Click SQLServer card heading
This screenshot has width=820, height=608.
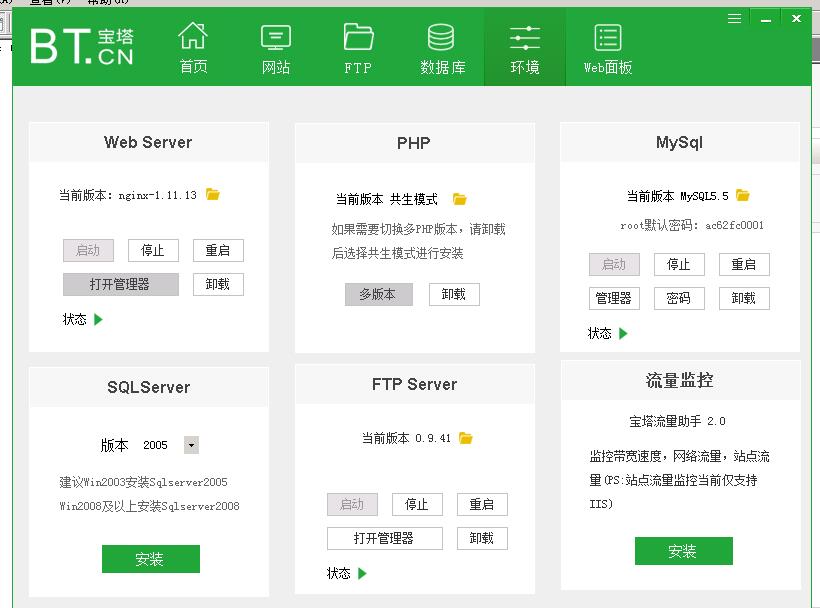tap(149, 387)
